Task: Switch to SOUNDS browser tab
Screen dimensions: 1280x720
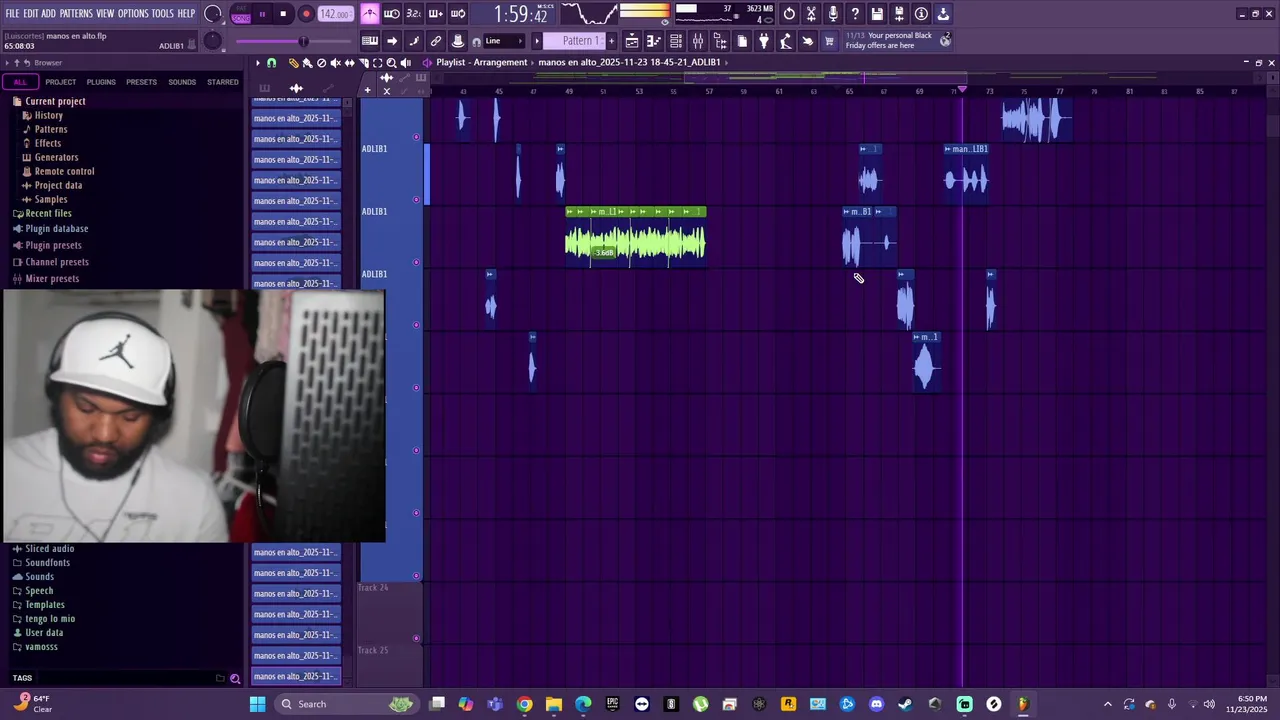Action: click(x=182, y=82)
